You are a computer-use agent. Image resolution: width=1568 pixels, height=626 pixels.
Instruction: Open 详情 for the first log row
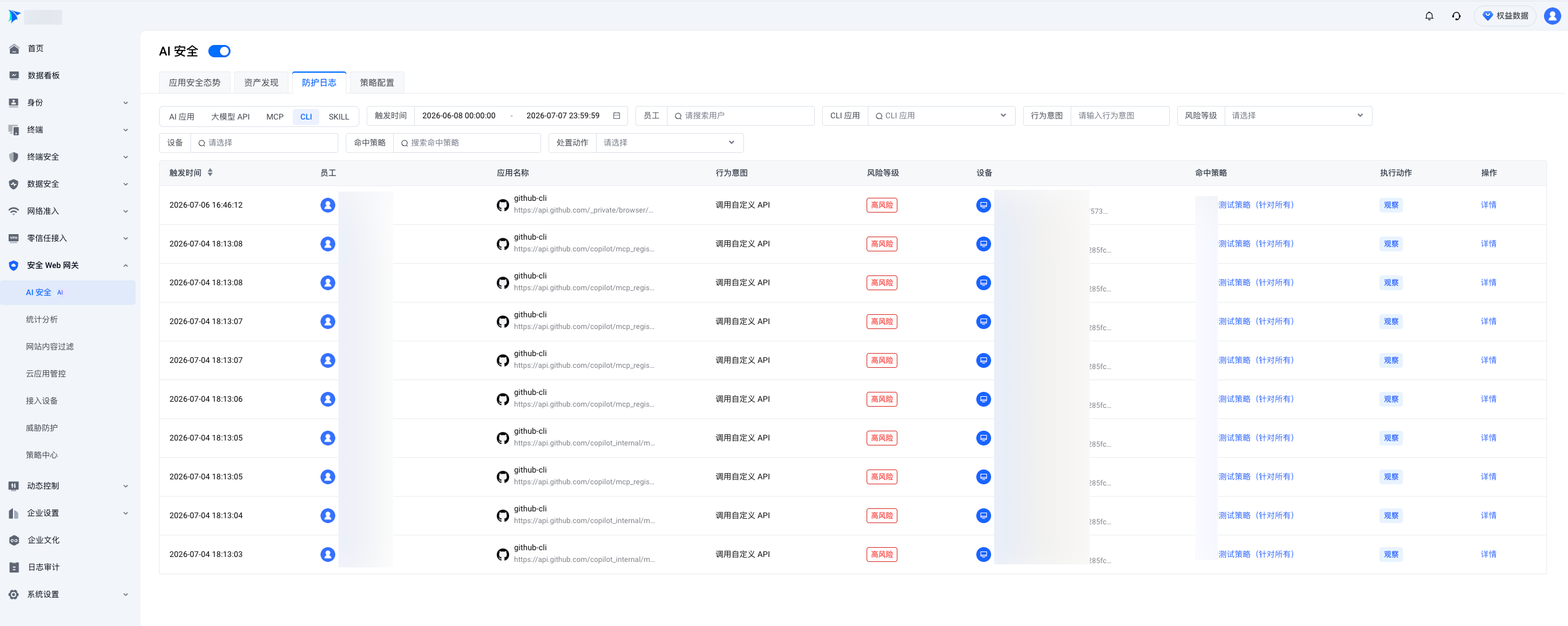1488,205
